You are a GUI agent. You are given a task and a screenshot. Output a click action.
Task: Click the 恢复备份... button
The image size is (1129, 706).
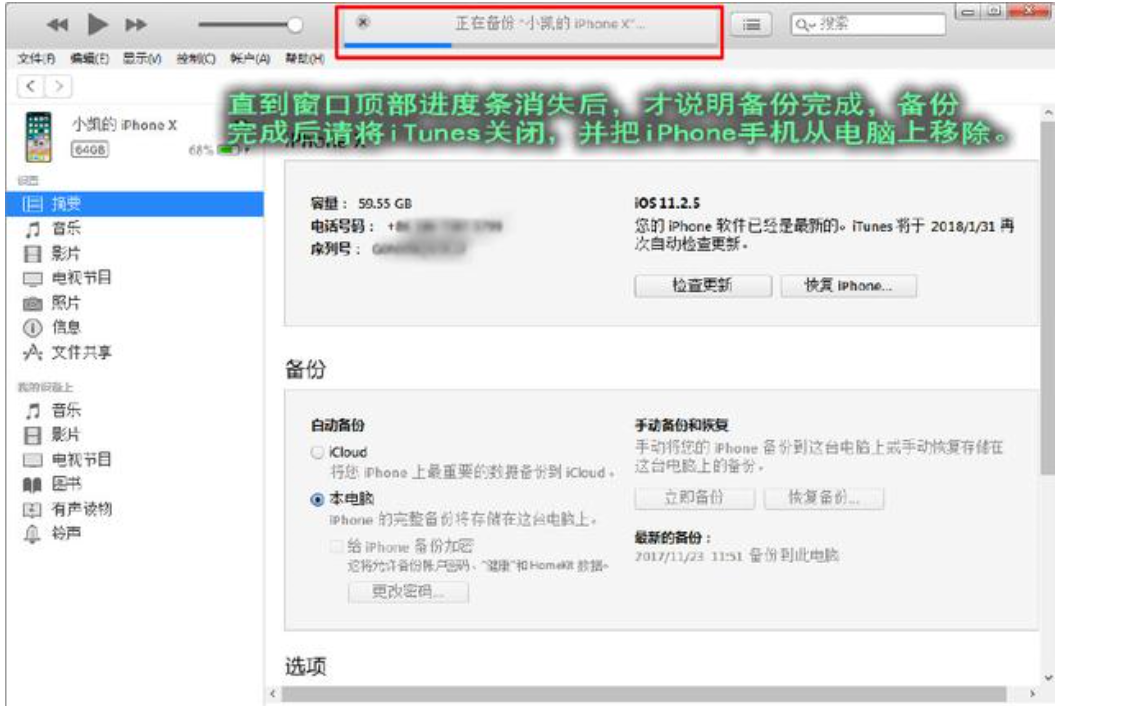824,497
